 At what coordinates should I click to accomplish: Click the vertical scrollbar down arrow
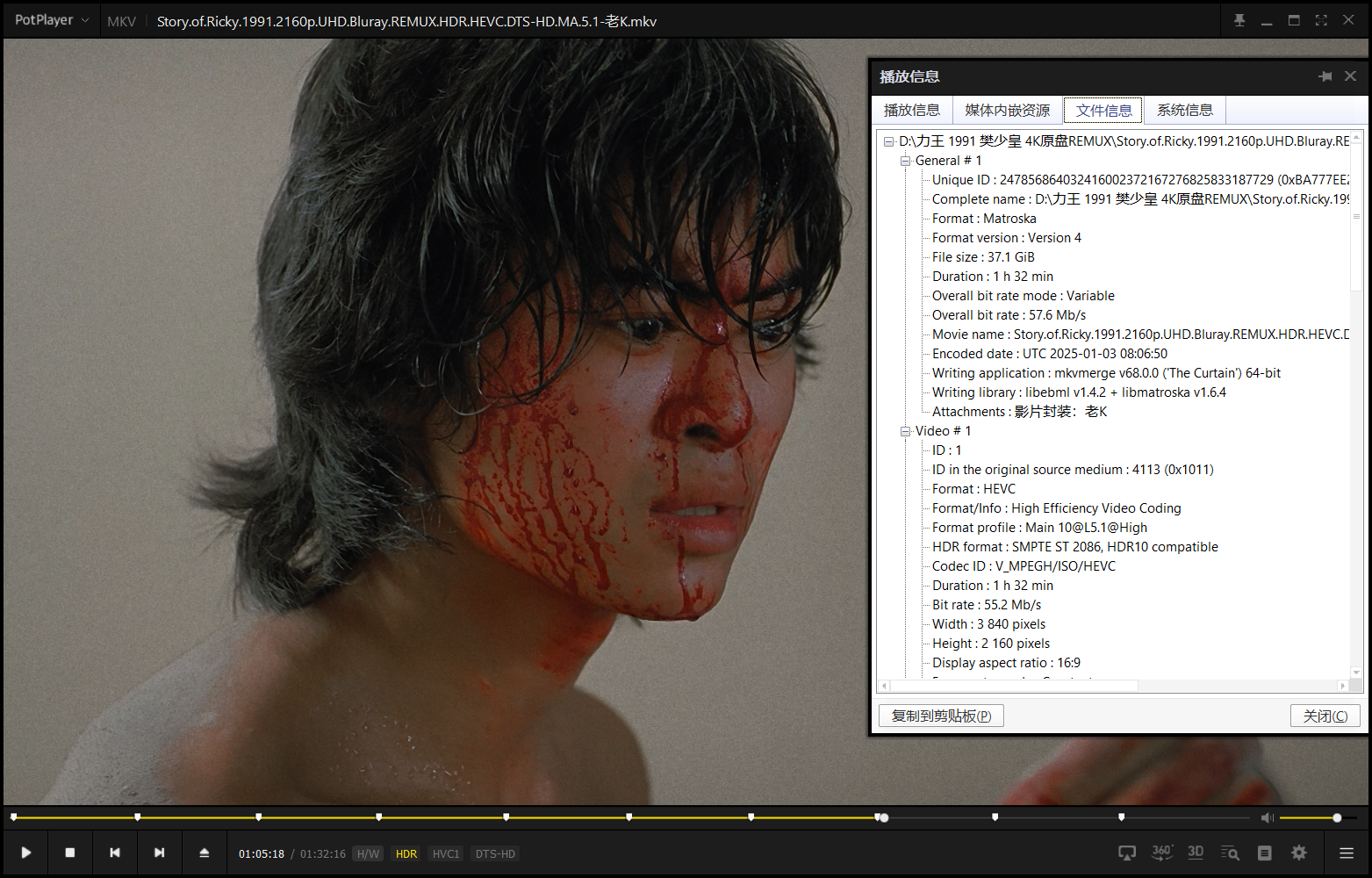click(1356, 673)
